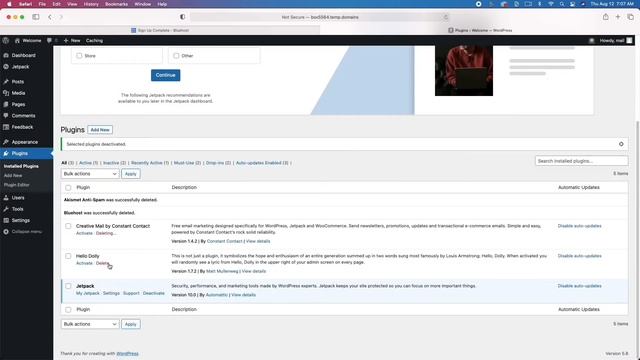Toggle select-all checkbox in table footer

68,310
